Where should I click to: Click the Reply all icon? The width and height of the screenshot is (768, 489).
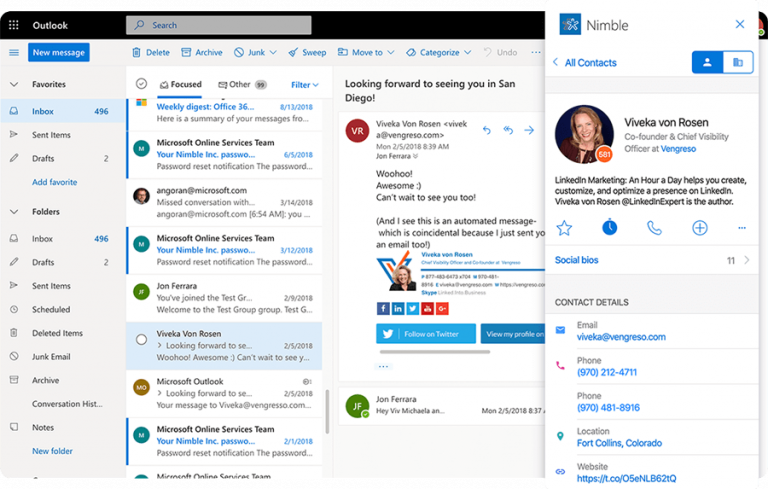508,130
